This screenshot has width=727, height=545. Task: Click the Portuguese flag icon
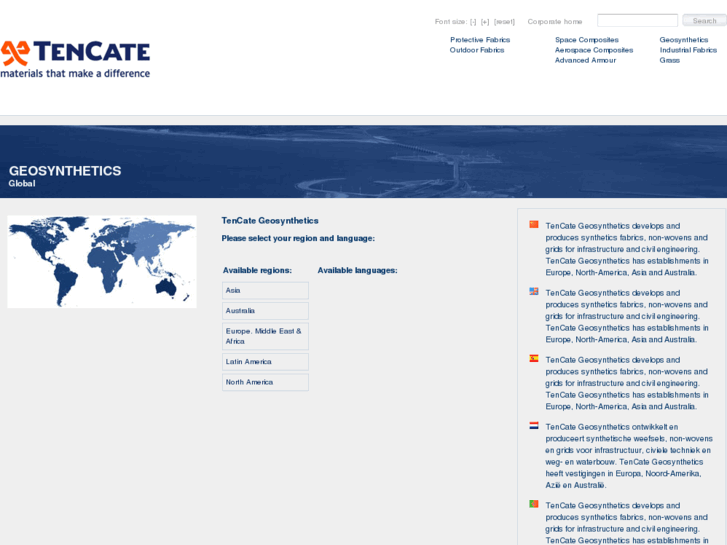tap(534, 504)
